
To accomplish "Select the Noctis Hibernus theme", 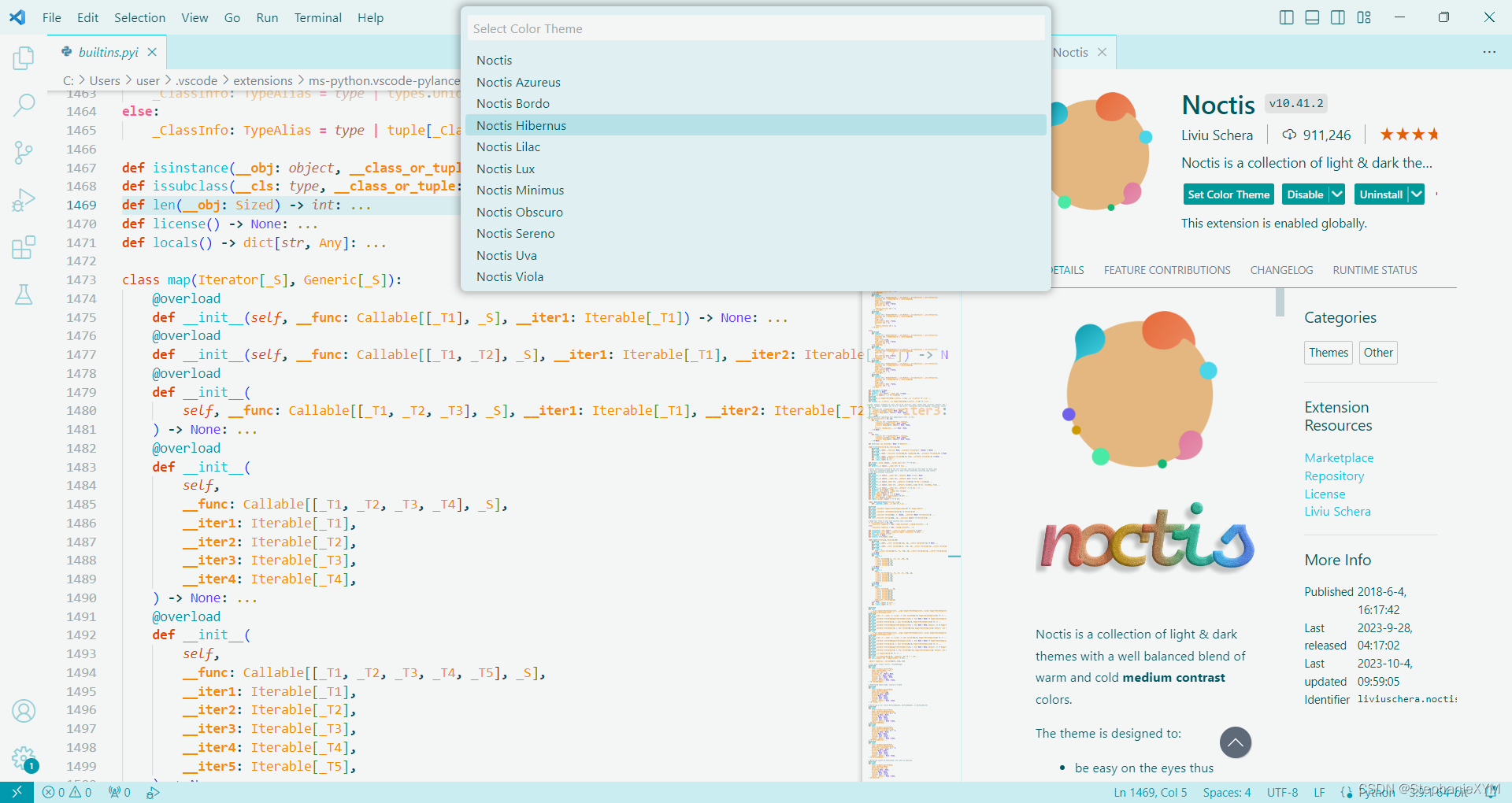I will (x=756, y=125).
